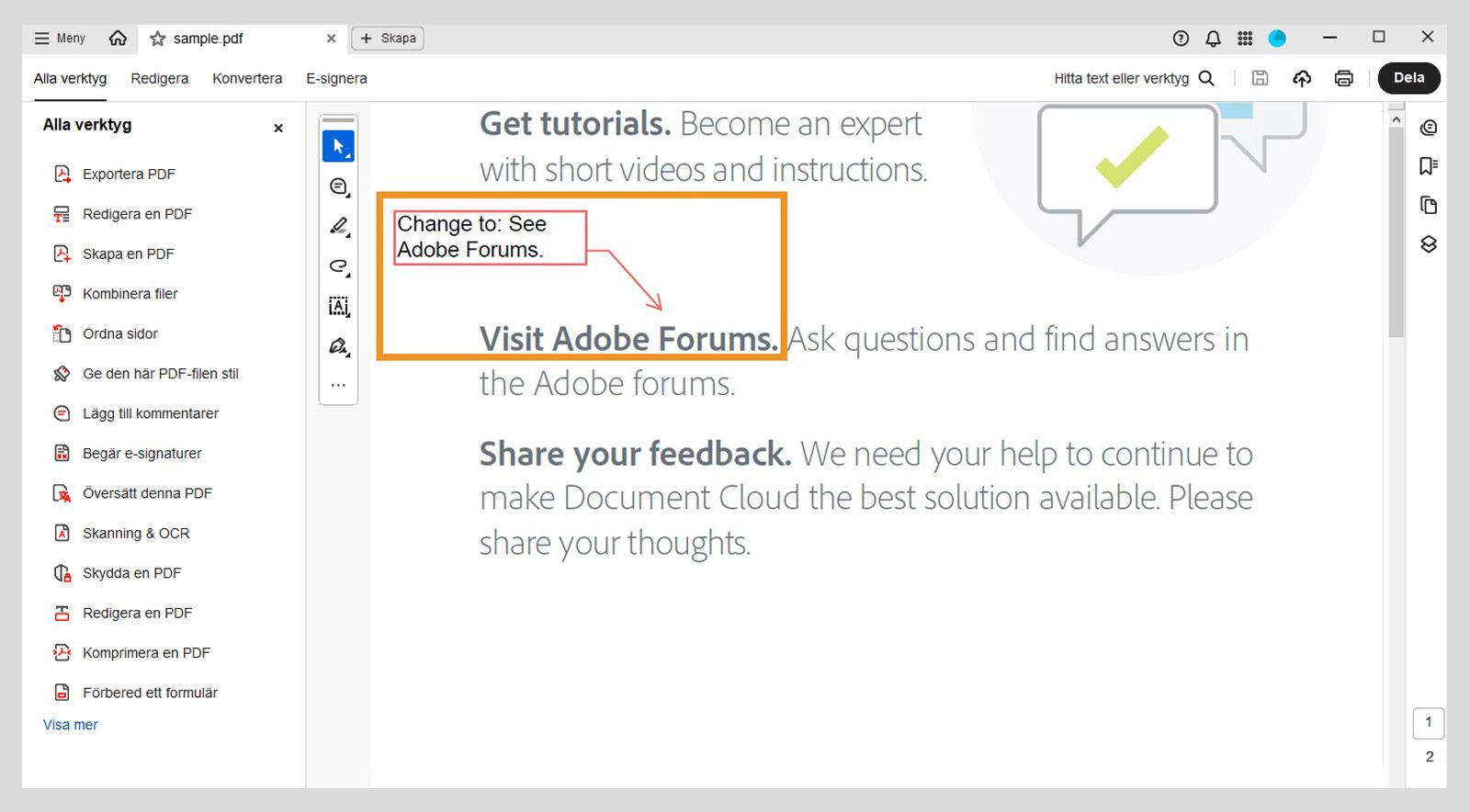Pick the freehand draw loop tool
Viewport: 1470px width, 812px height.
pyautogui.click(x=338, y=266)
